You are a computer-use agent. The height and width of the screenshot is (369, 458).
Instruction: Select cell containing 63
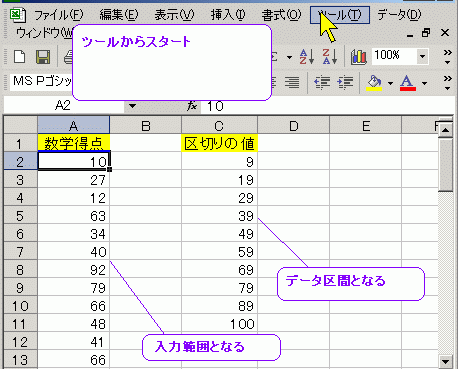(x=73, y=216)
